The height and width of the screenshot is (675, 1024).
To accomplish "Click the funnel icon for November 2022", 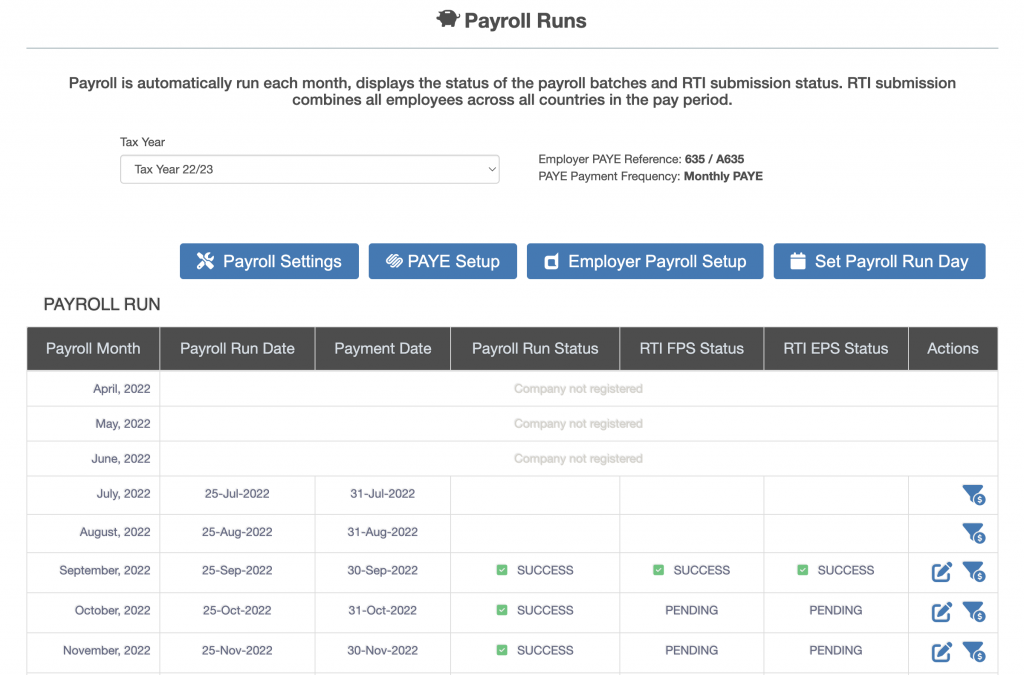I will tap(972, 652).
